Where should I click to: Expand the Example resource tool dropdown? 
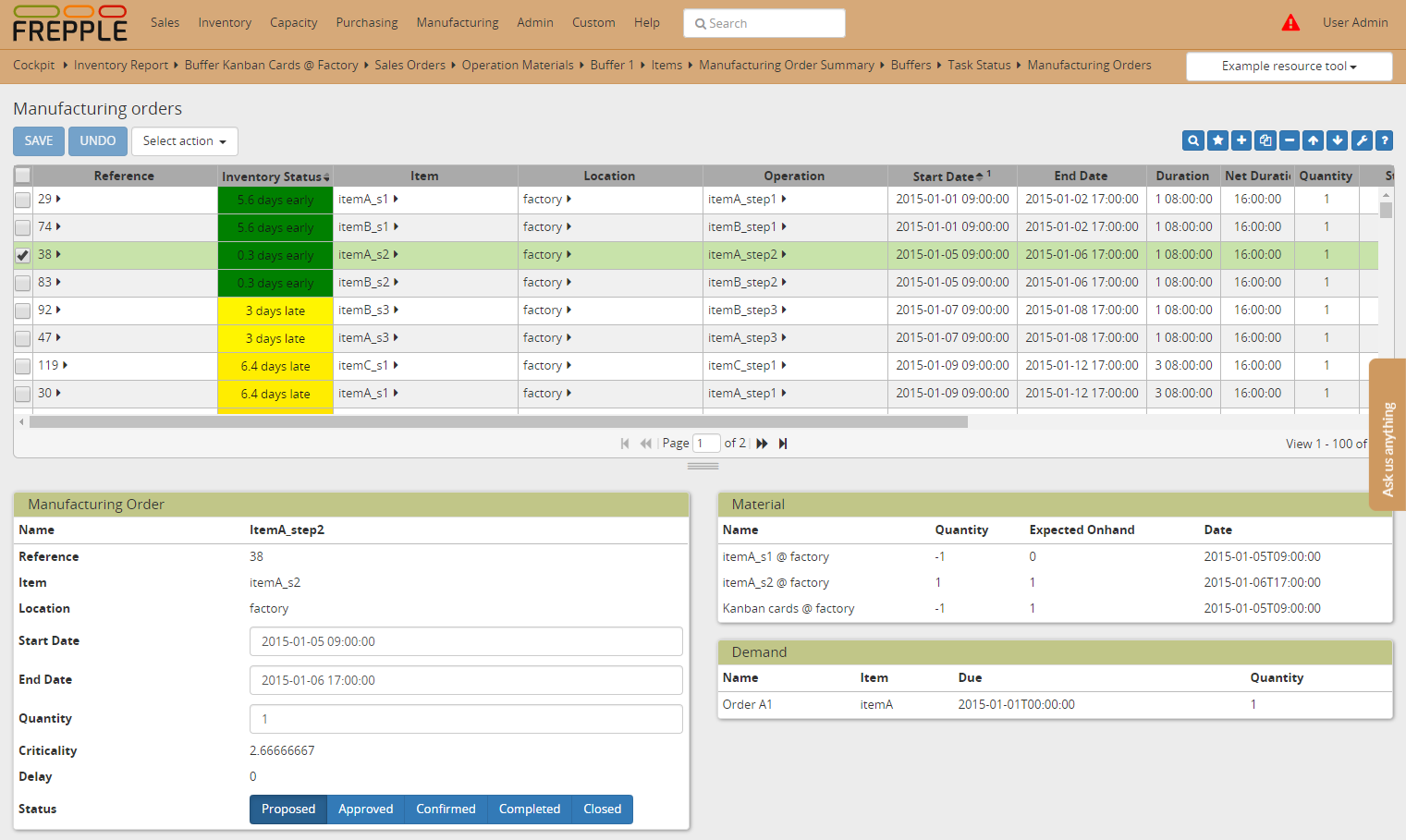1289,67
